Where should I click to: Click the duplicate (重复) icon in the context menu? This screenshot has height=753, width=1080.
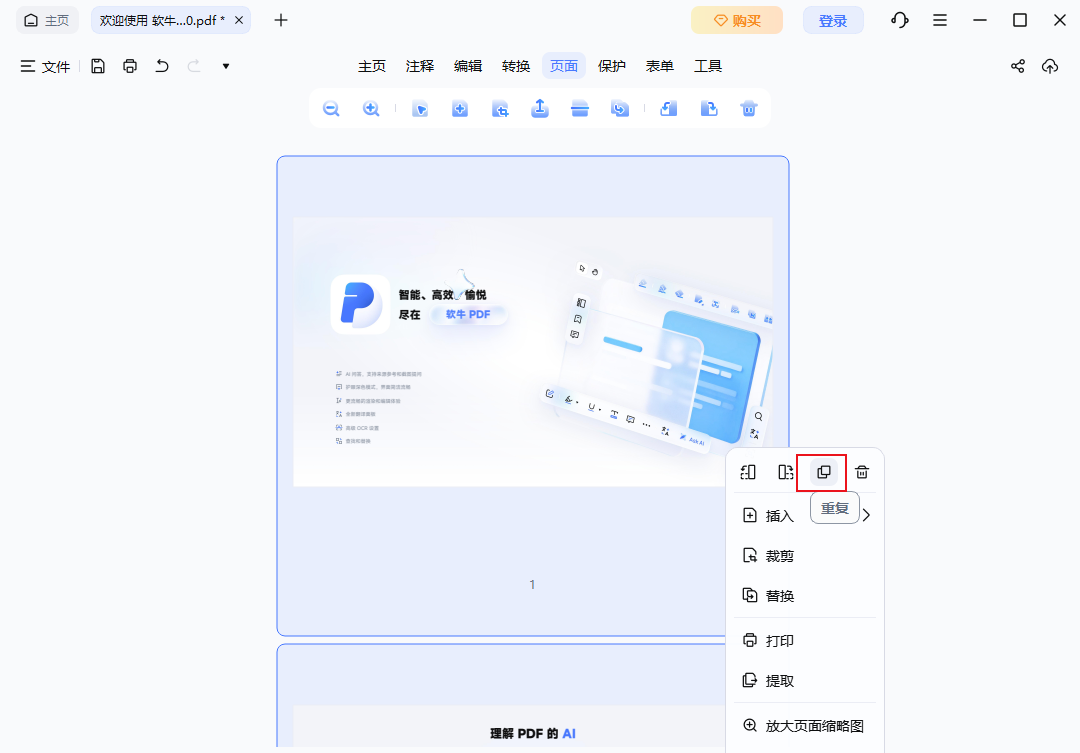[x=823, y=472]
